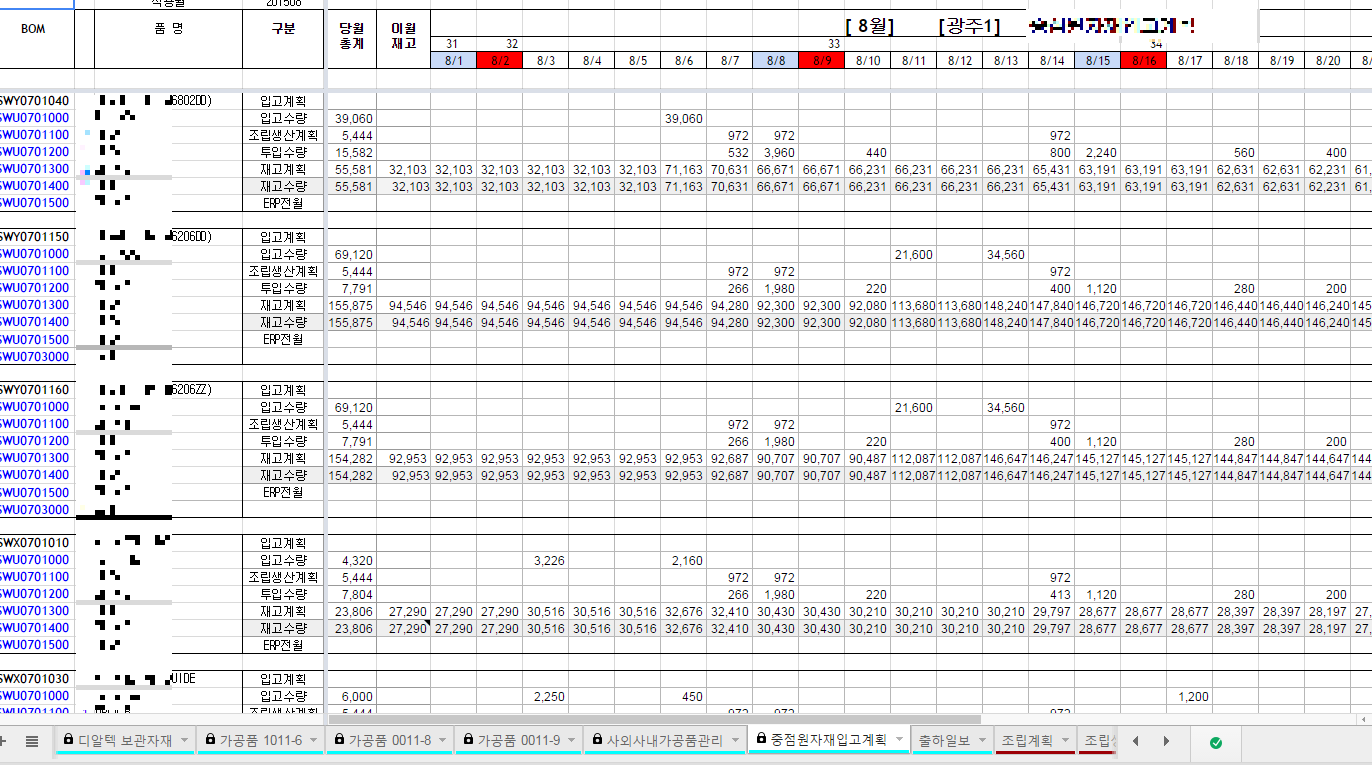Switch to the 조립계획 sheet tab
The height and width of the screenshot is (765, 1372).
[1027, 740]
